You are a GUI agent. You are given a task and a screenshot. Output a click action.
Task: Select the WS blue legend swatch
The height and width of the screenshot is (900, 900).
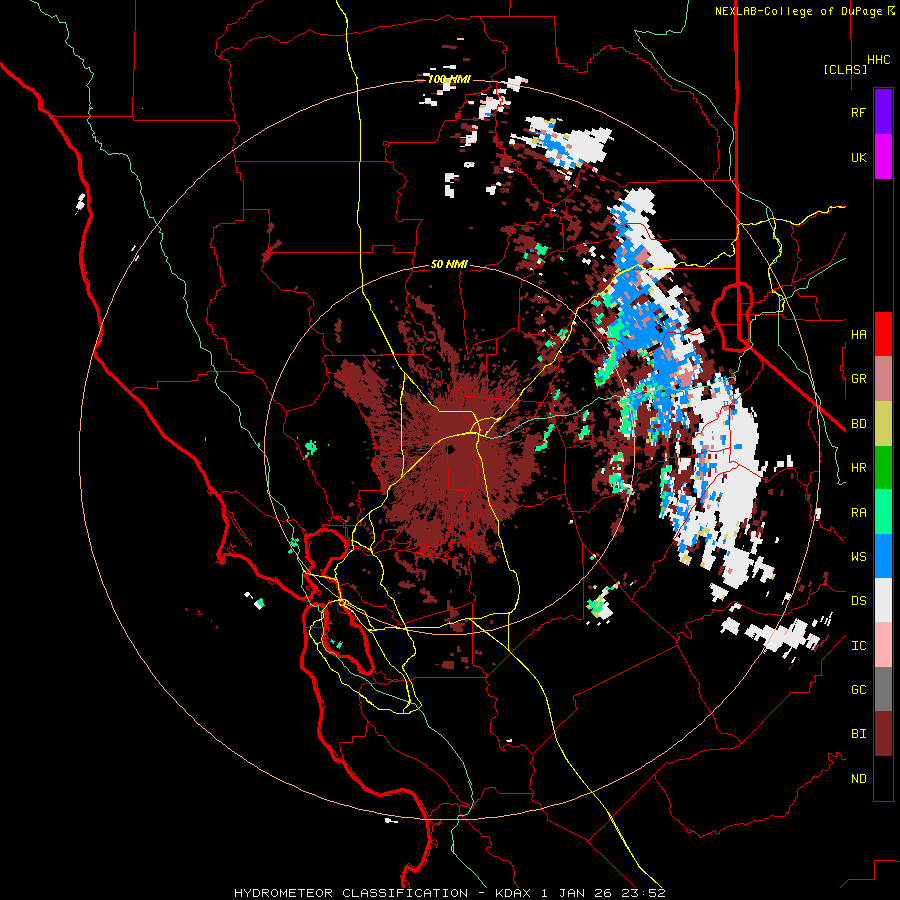pos(883,556)
